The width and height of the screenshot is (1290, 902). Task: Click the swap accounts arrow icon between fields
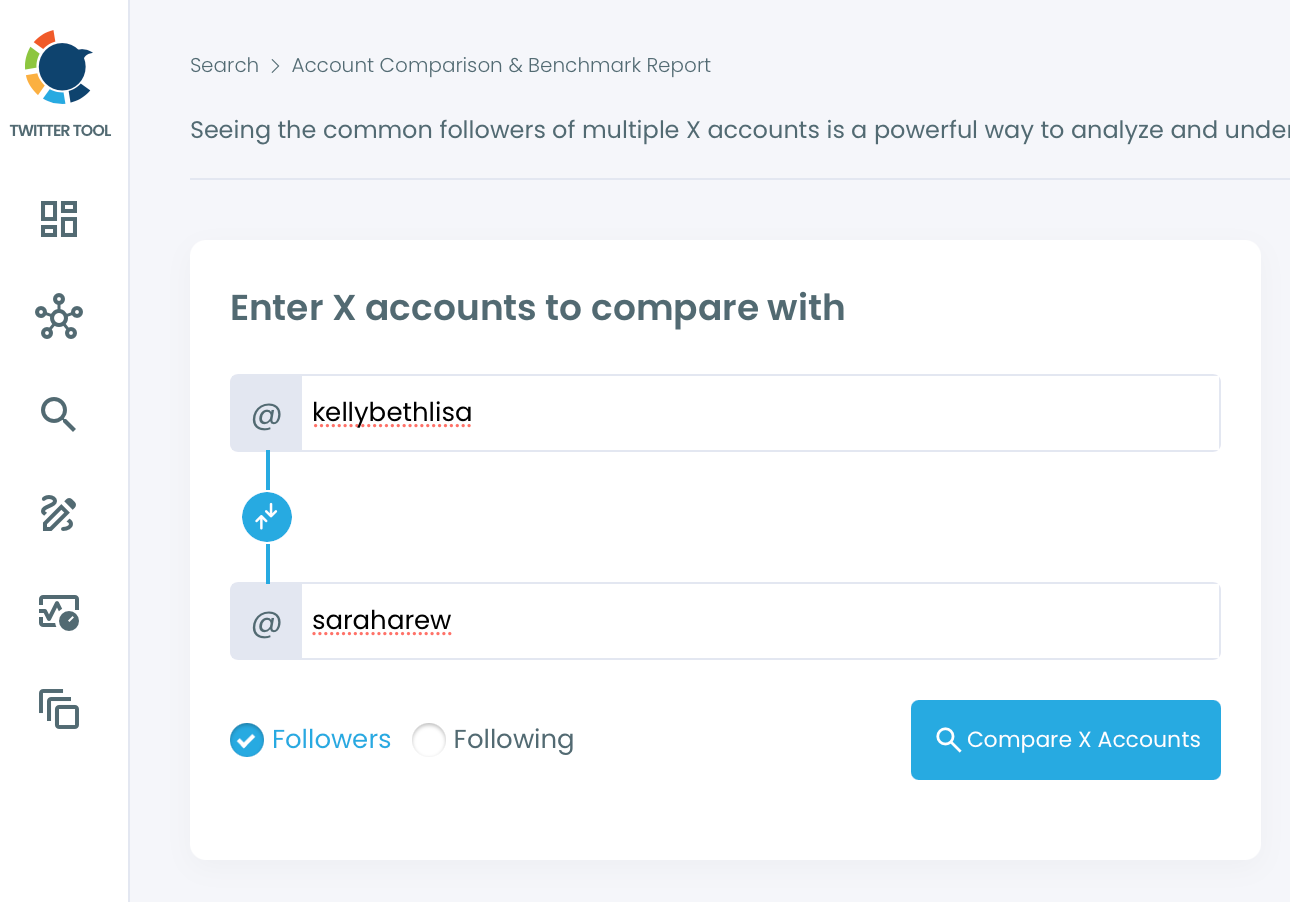266,516
